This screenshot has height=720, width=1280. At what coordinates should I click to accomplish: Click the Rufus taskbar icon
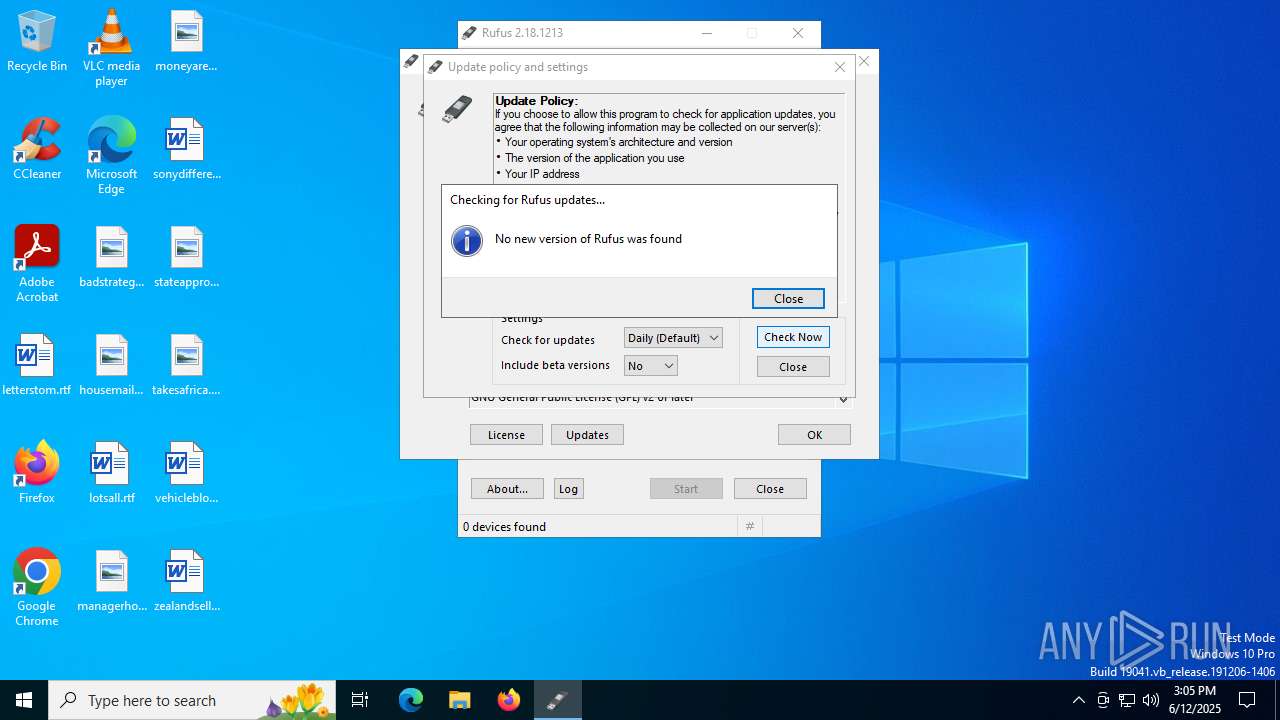click(x=558, y=700)
